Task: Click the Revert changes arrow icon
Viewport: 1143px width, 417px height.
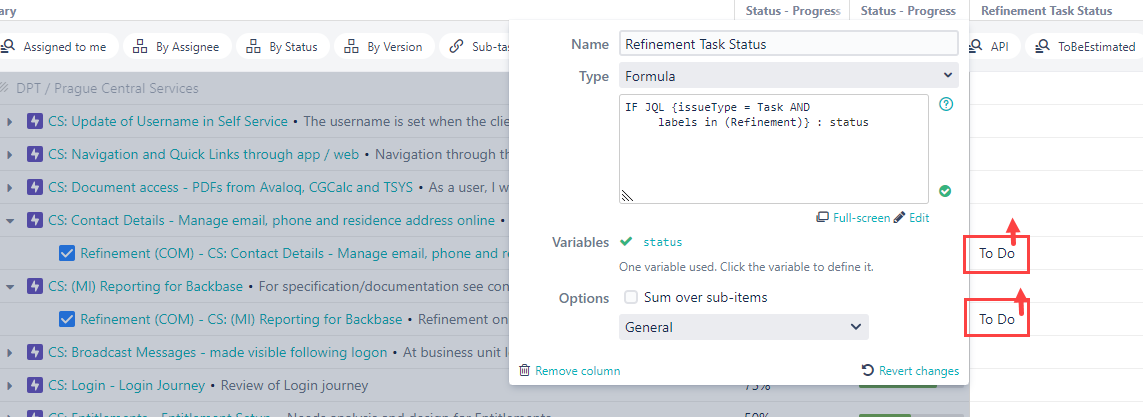Action: [x=867, y=370]
